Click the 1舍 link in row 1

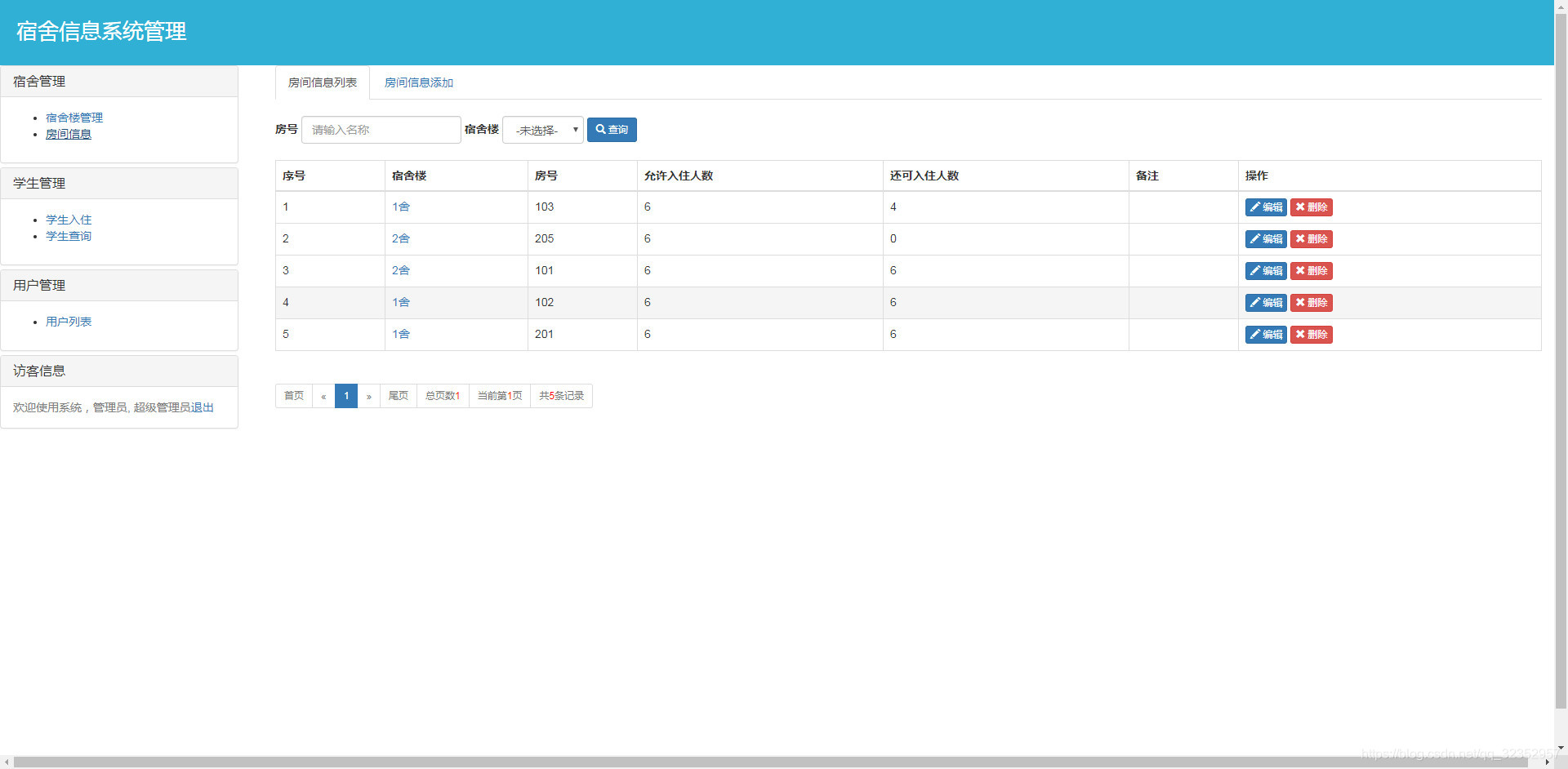point(401,207)
